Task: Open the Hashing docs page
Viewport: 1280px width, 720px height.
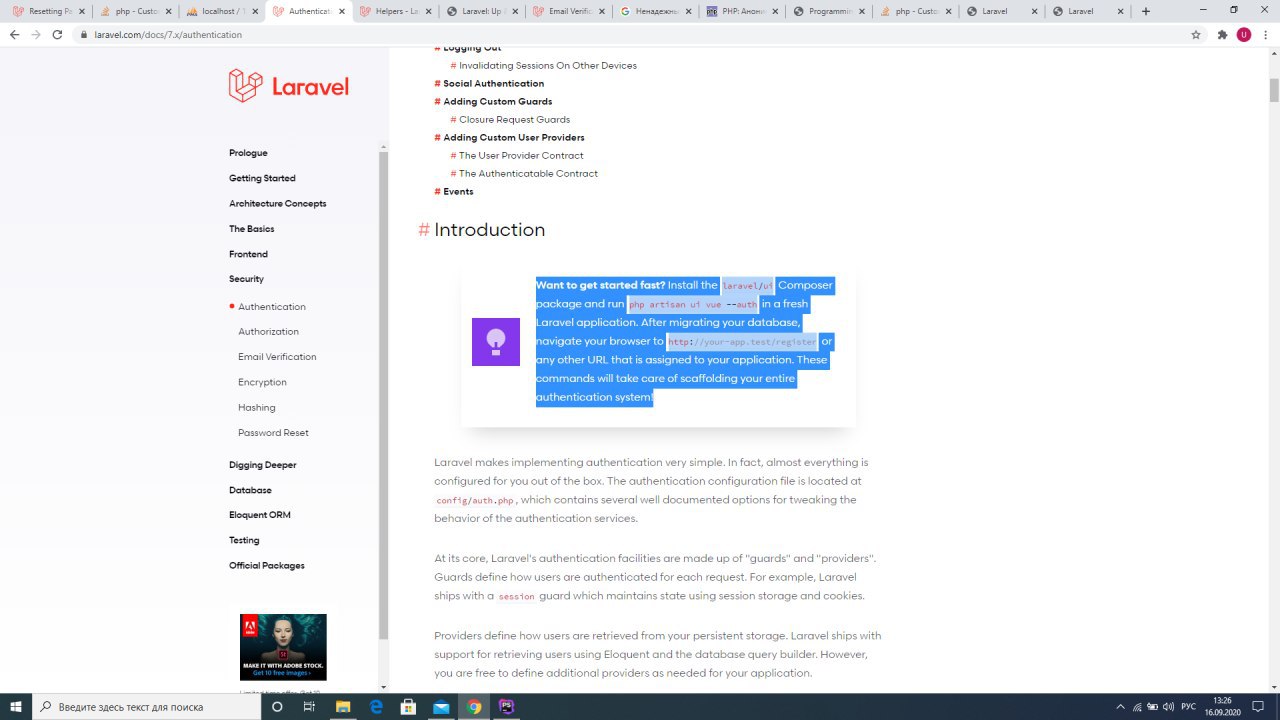Action: 256,407
